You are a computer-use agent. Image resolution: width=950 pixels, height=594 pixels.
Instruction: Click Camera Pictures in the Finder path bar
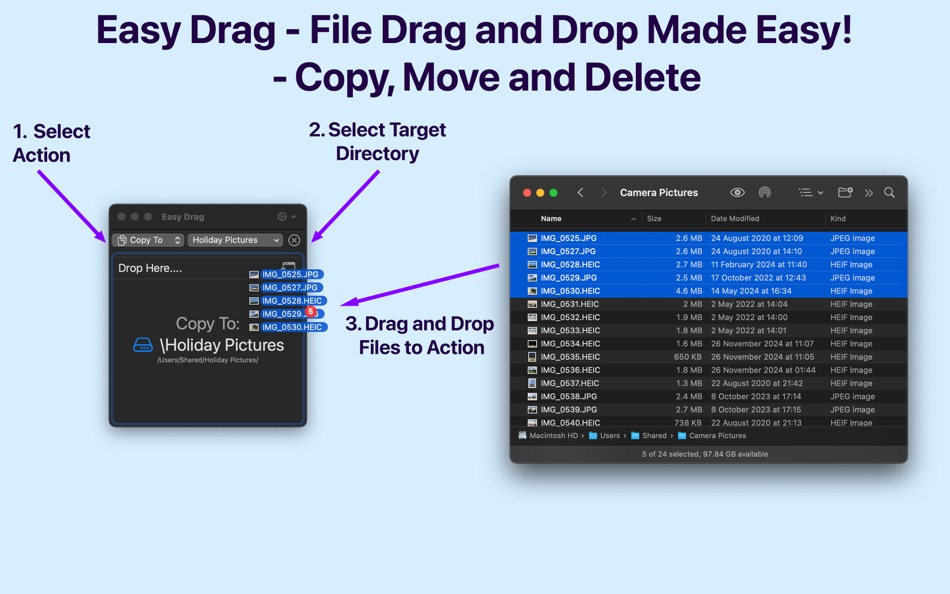[712, 436]
